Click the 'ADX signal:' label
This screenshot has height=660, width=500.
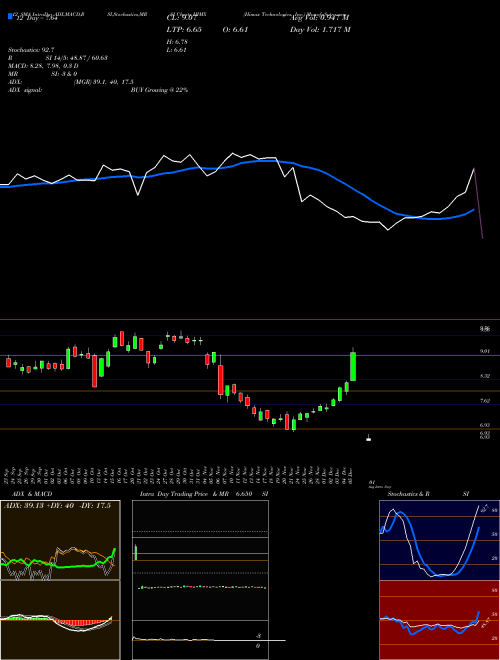(x=25, y=90)
